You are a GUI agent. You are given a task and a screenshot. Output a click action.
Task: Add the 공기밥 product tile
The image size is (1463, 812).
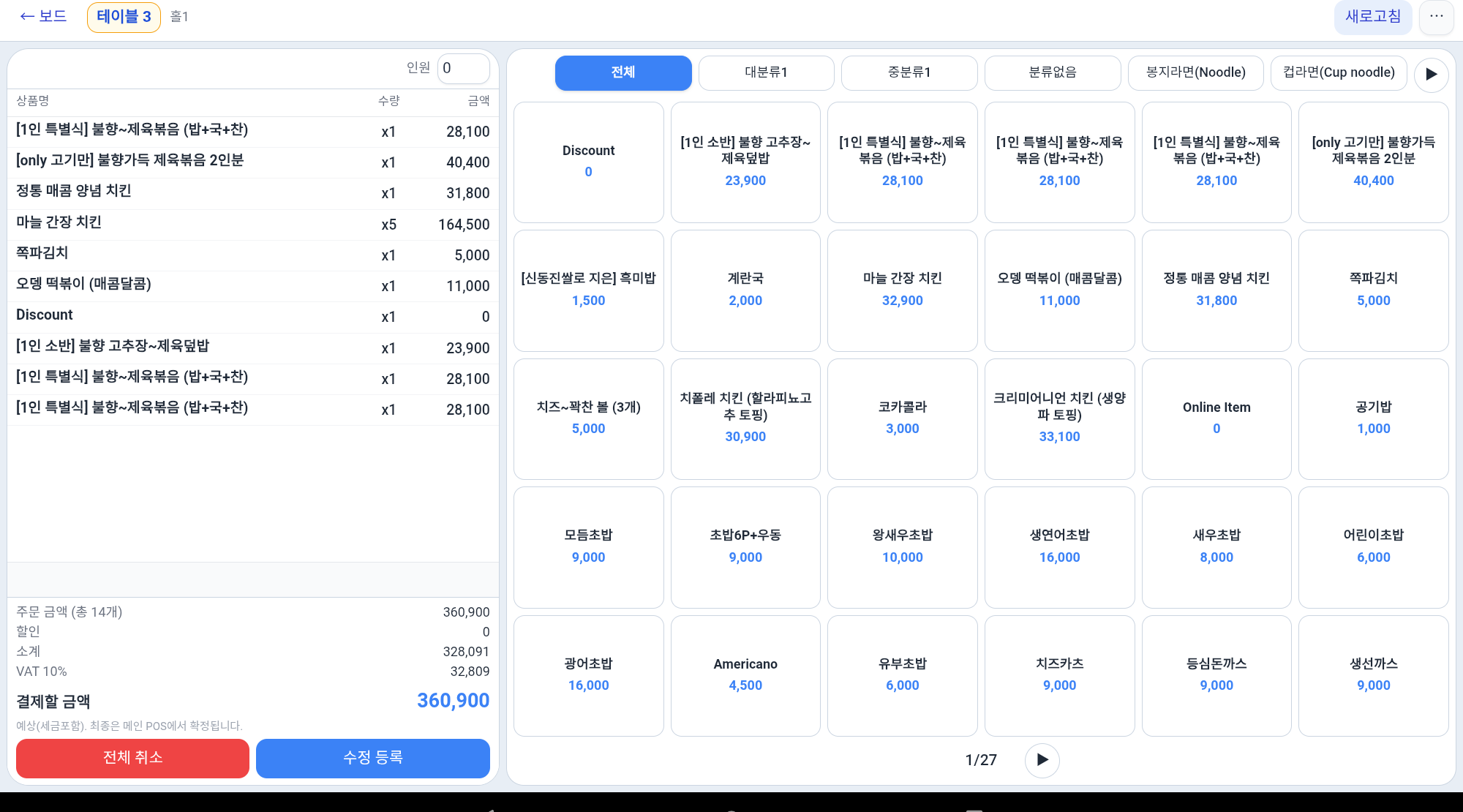pos(1373,418)
